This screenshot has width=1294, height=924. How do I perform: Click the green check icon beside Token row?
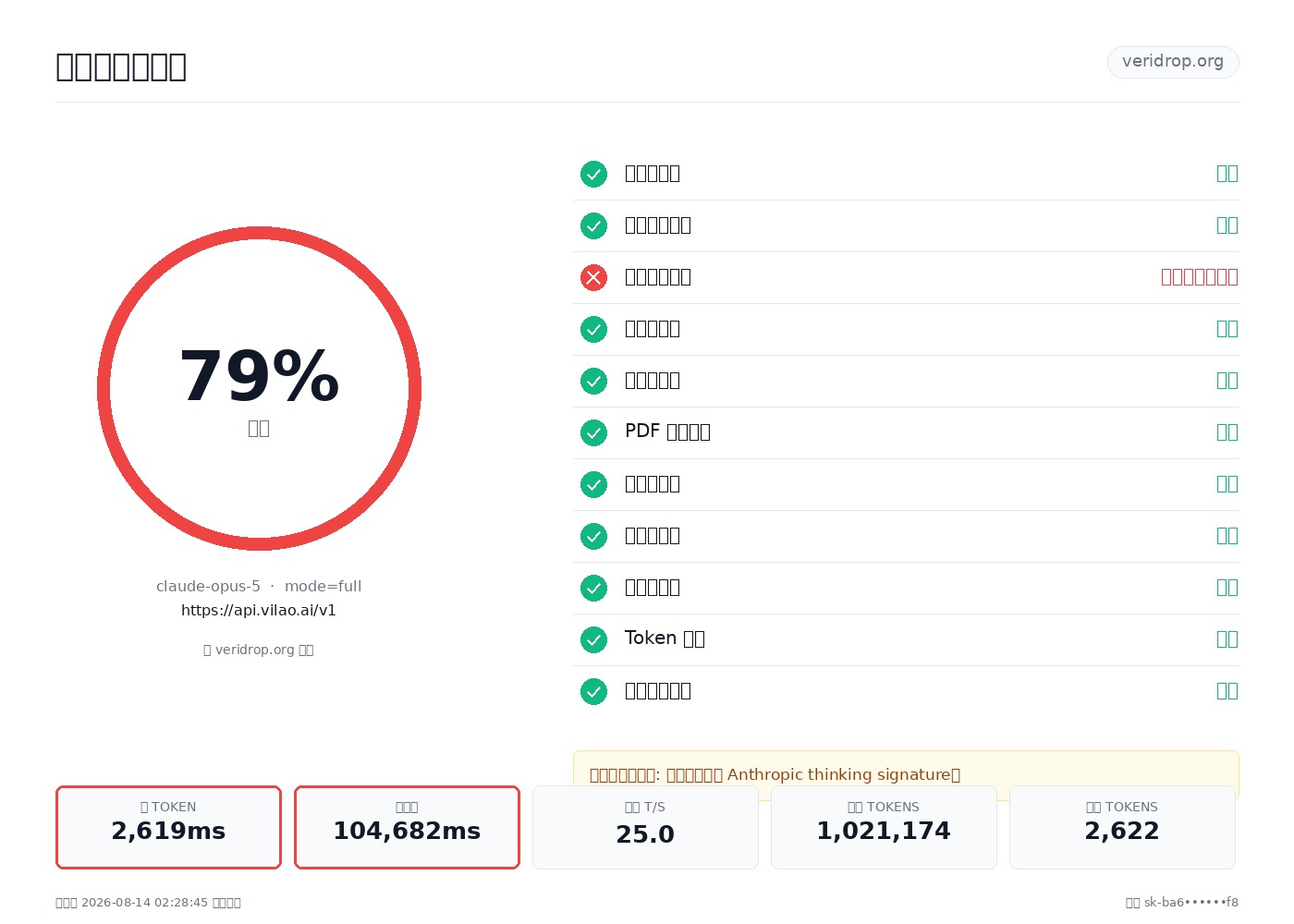pyautogui.click(x=593, y=639)
